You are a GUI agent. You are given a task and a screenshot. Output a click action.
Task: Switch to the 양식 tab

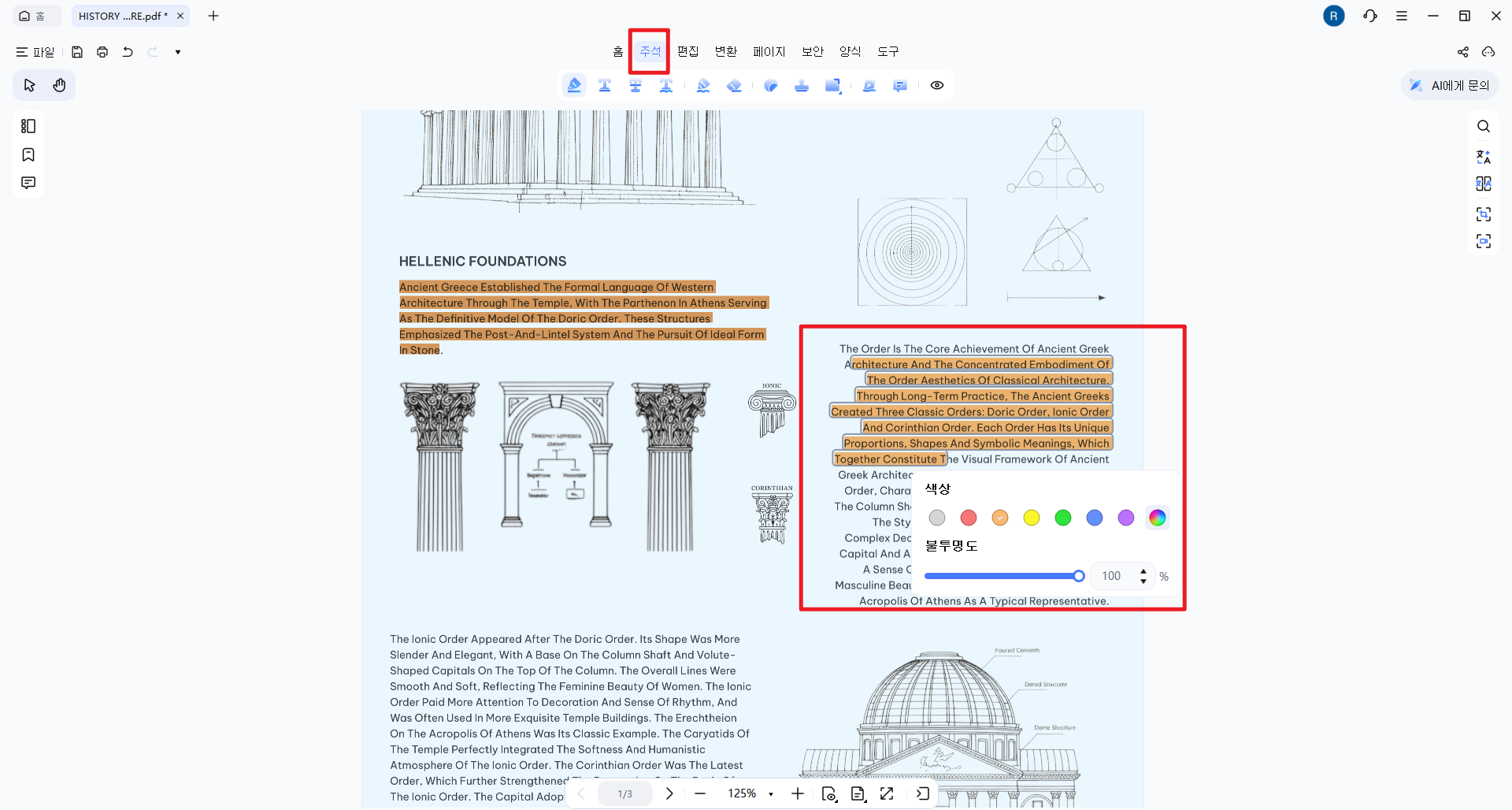point(850,51)
